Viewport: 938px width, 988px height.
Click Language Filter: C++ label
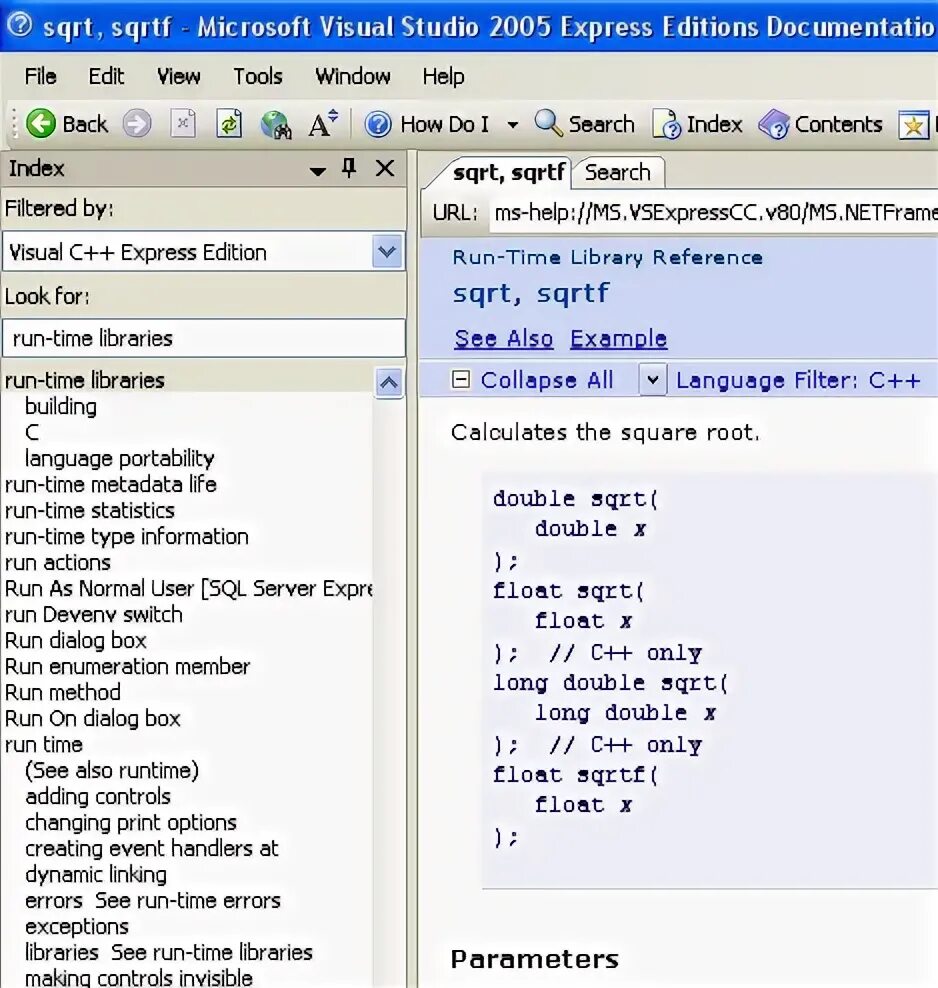[798, 380]
